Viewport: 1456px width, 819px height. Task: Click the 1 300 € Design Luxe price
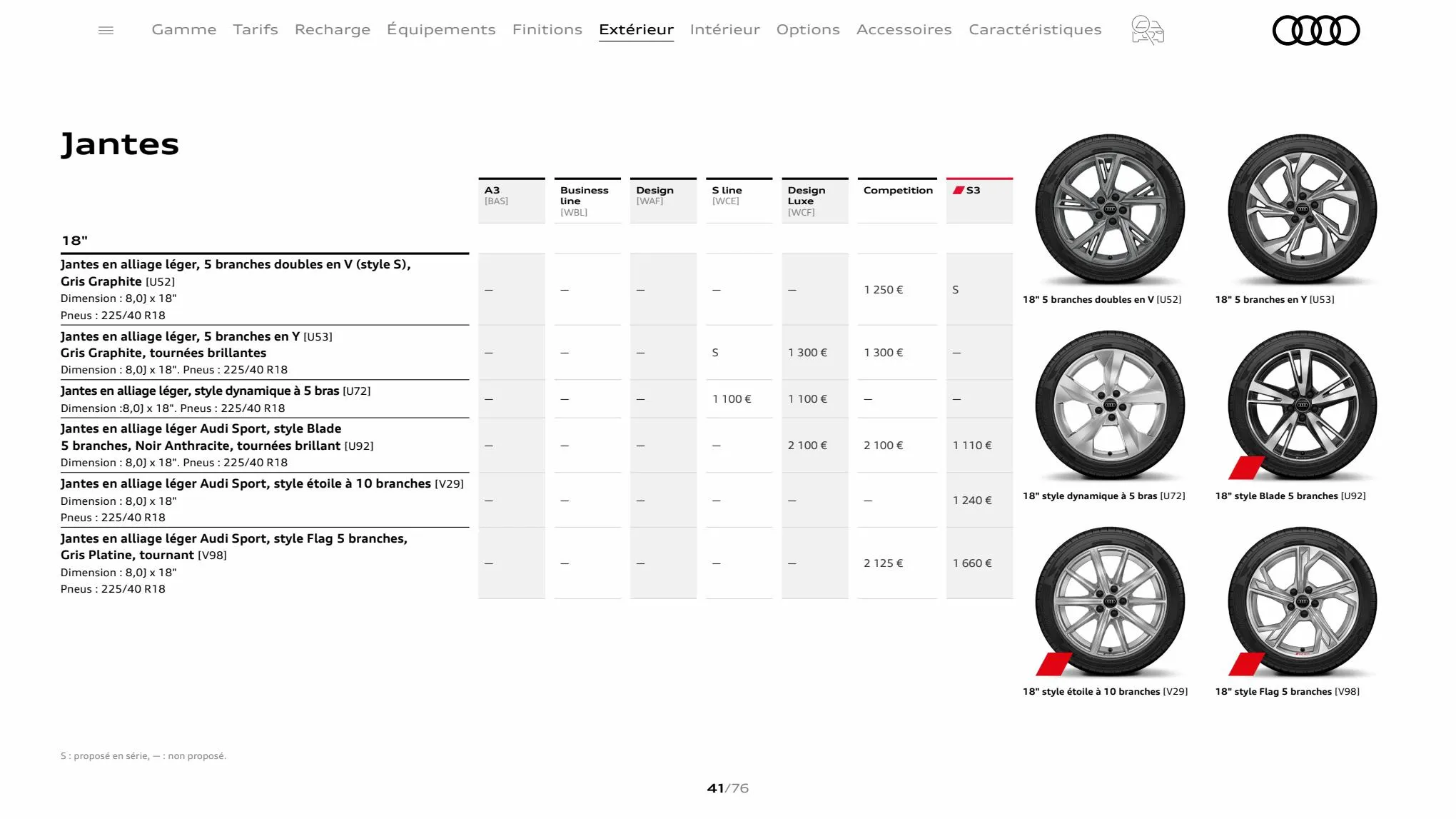pyautogui.click(x=808, y=353)
